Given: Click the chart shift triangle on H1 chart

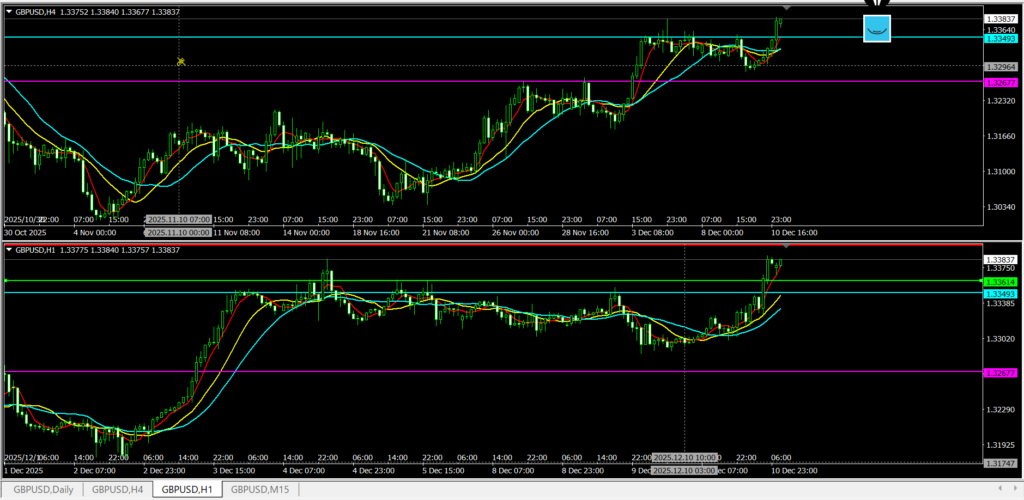Looking at the screenshot, I should 786,245.
